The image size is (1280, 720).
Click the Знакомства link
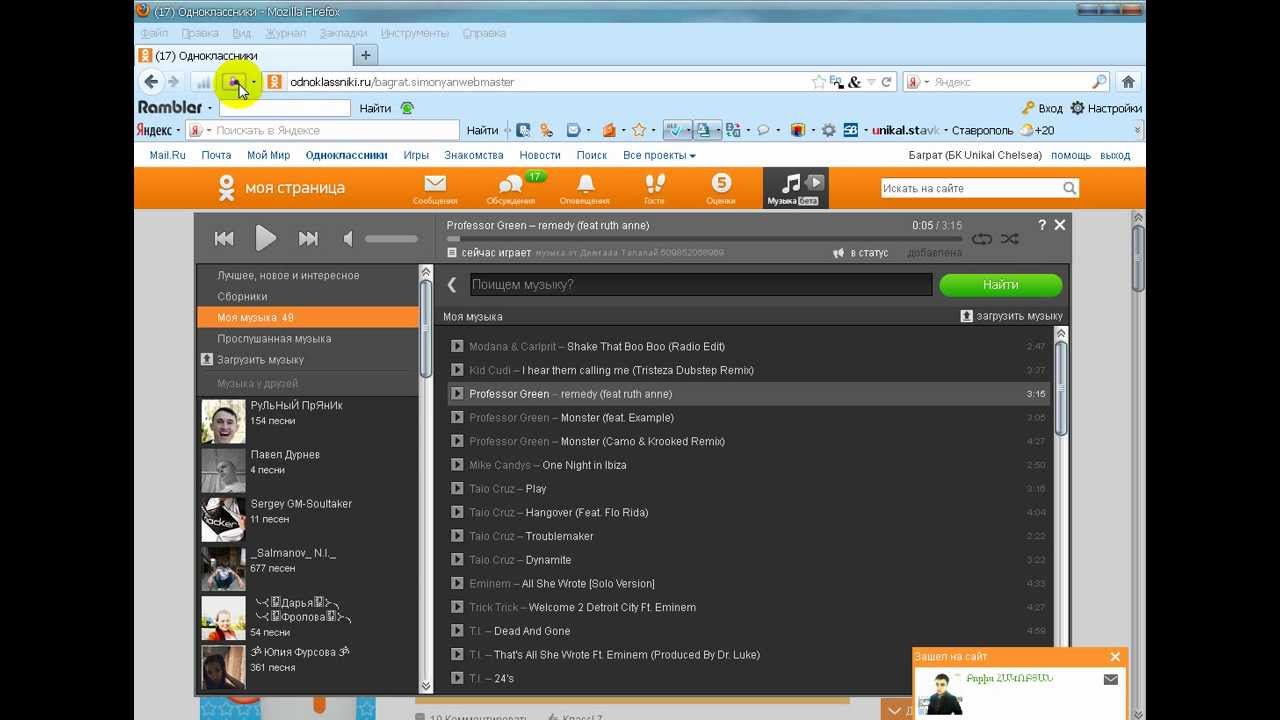coord(474,155)
